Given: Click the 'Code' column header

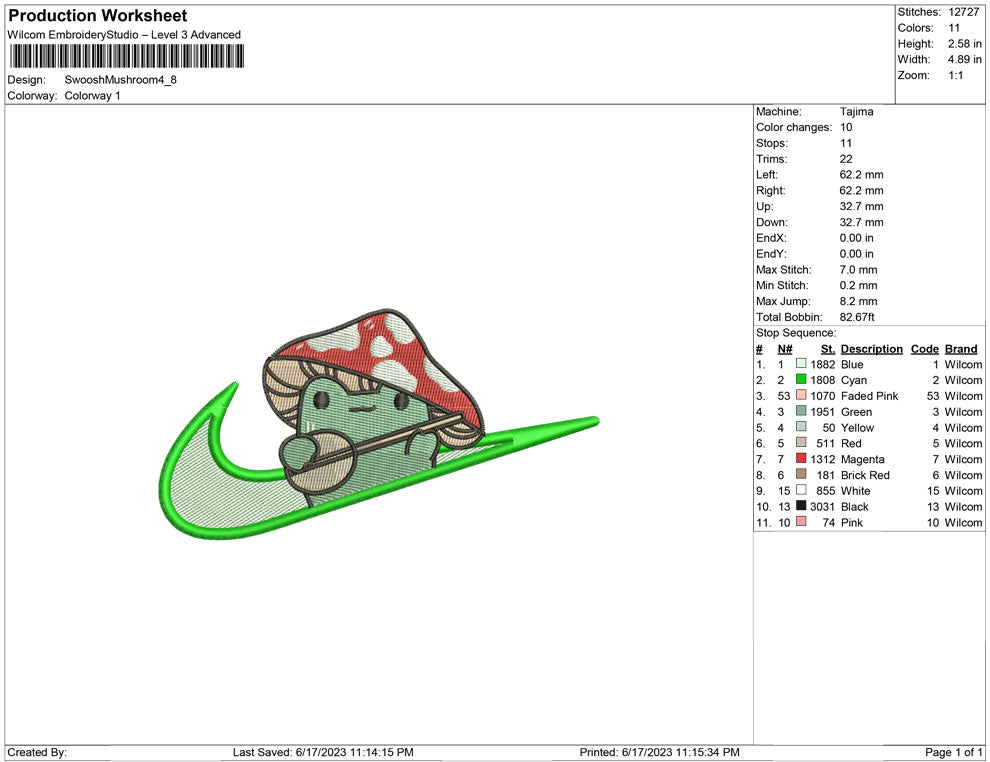Looking at the screenshot, I should [x=925, y=348].
